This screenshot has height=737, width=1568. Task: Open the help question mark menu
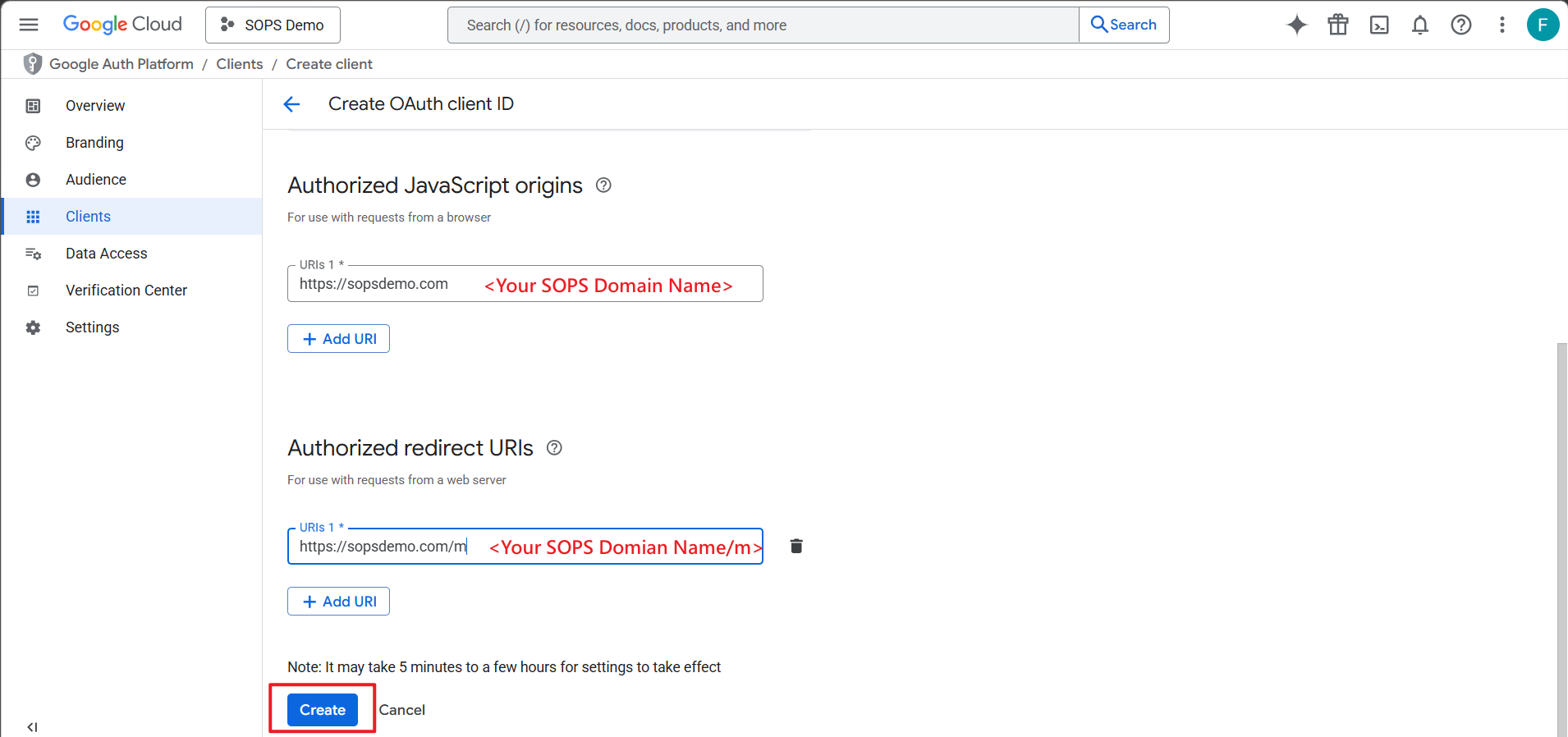tap(1460, 25)
